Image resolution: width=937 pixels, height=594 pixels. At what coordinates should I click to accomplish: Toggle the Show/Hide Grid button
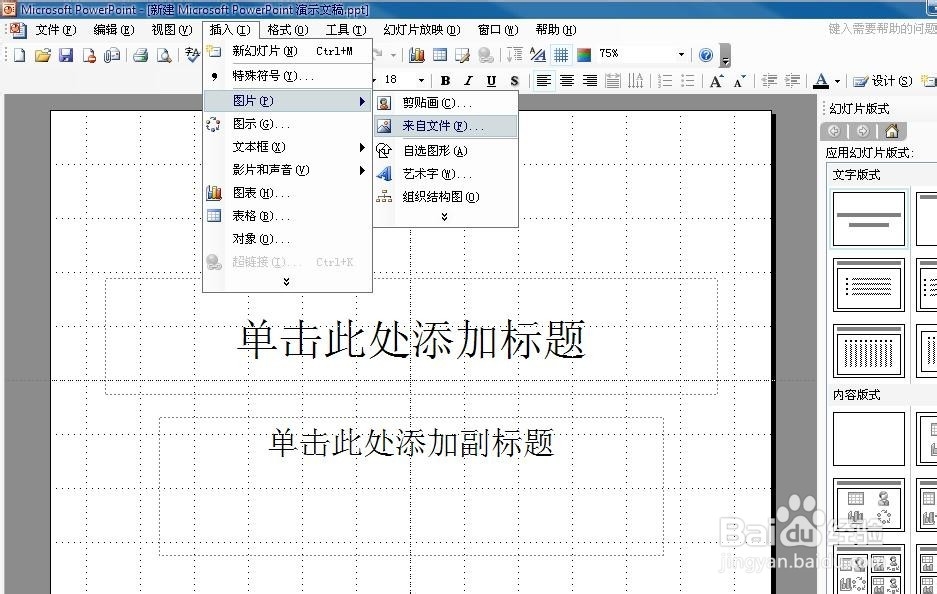point(561,55)
